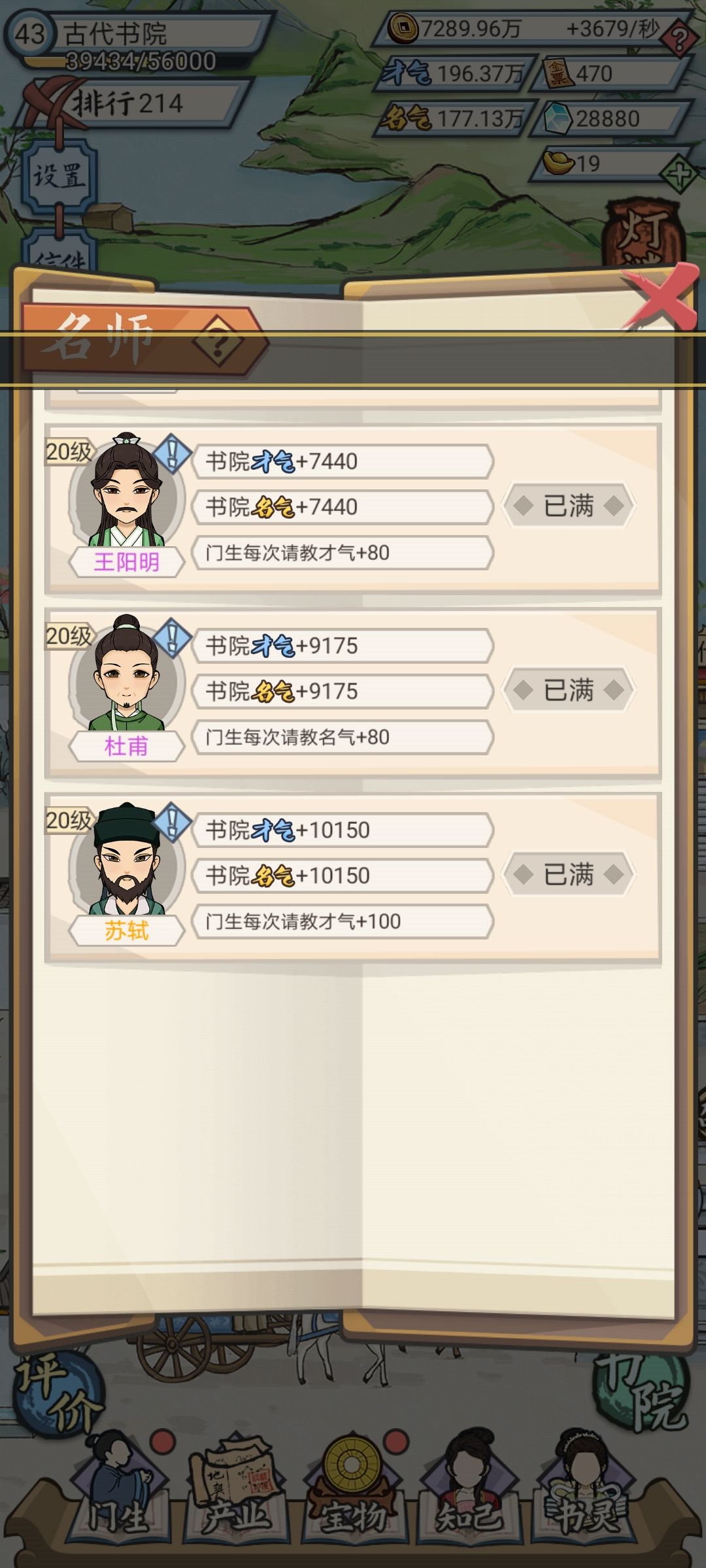Tap the info badge beside 苏轼's portrait
The width and height of the screenshot is (706, 1568).
pos(172,821)
